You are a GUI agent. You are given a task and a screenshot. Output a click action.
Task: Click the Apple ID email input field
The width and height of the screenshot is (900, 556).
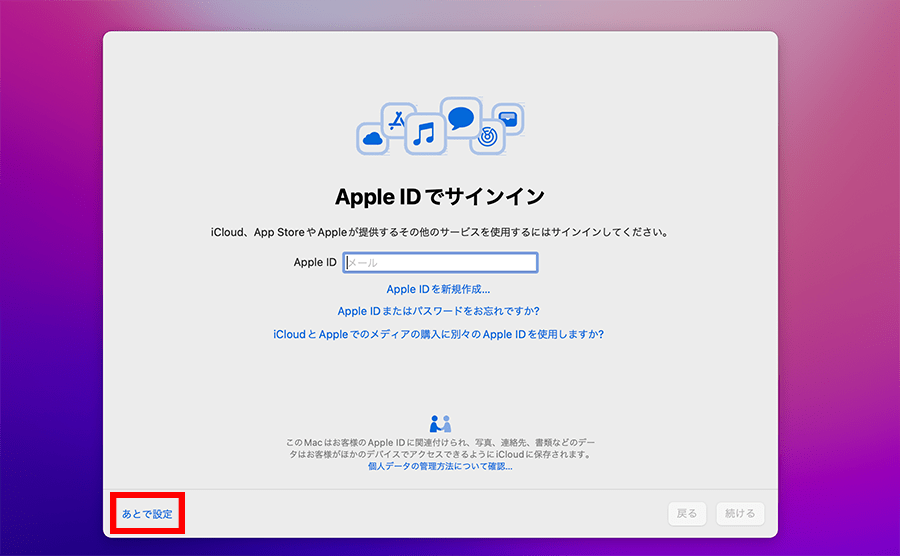pyautogui.click(x=440, y=262)
